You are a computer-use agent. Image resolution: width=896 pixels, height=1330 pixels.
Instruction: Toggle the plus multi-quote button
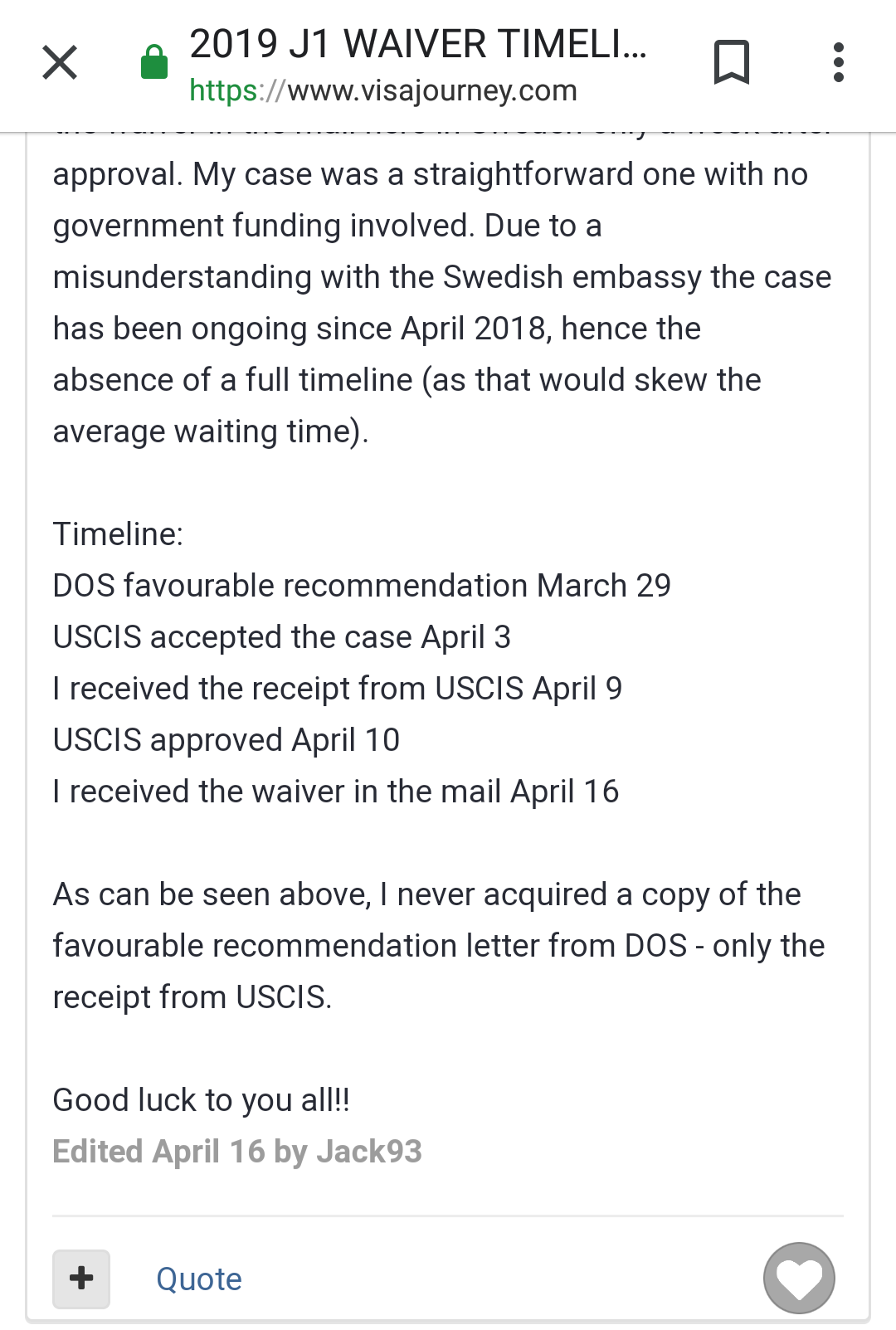point(81,1279)
